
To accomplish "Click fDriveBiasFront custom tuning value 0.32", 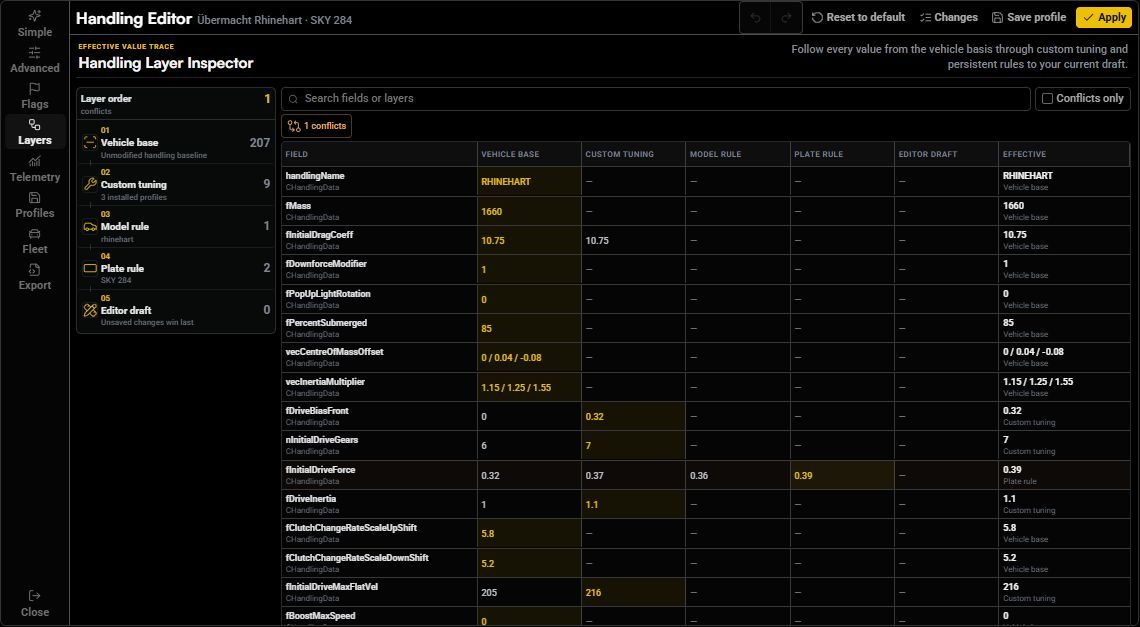I will point(595,417).
